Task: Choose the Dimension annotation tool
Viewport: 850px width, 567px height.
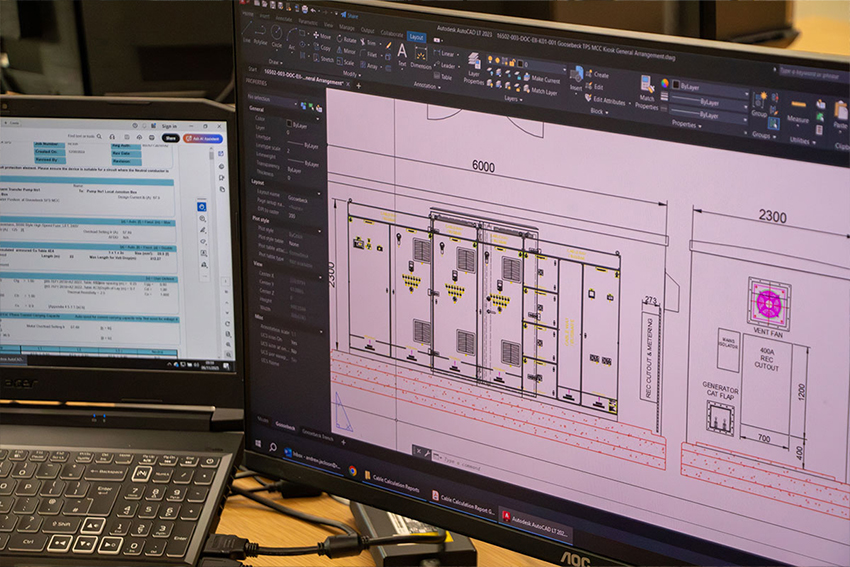Action: [421, 58]
